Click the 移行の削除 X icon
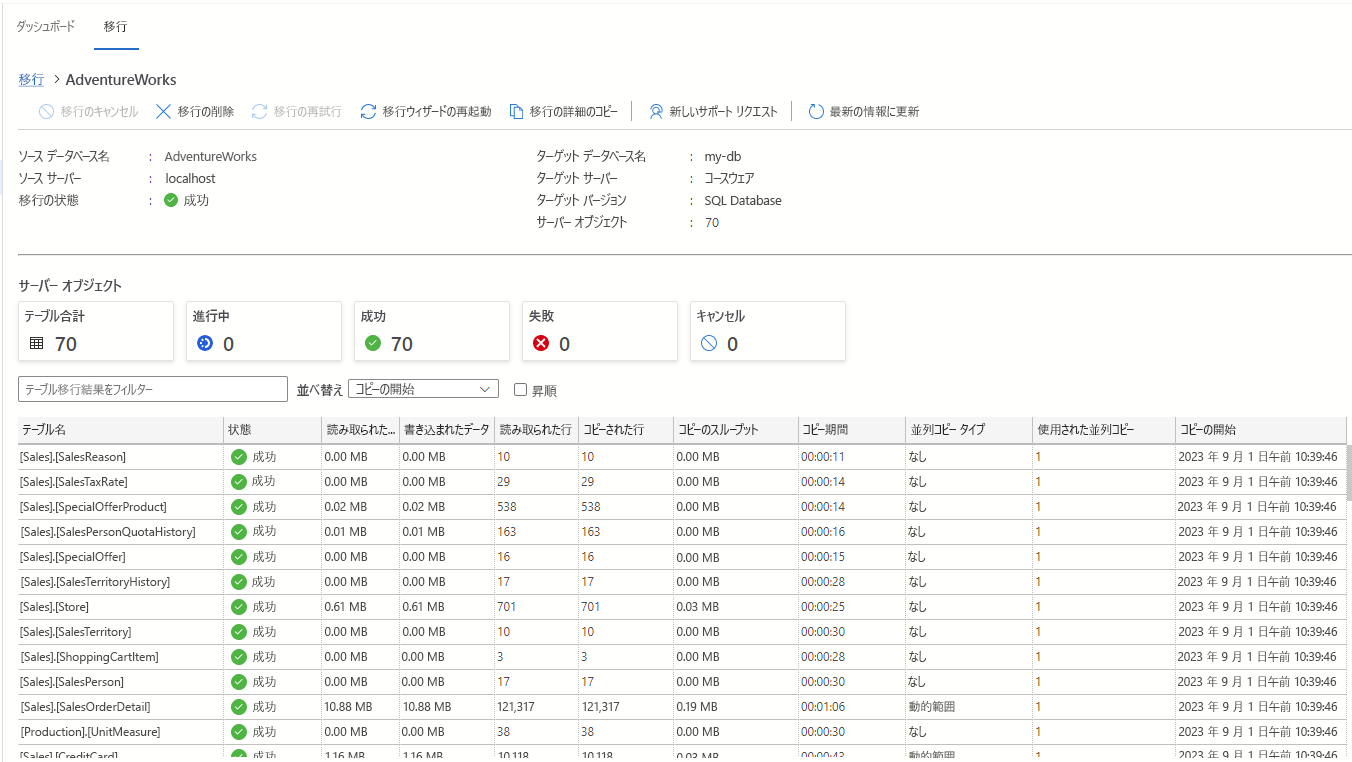1352x762 pixels. 163,112
